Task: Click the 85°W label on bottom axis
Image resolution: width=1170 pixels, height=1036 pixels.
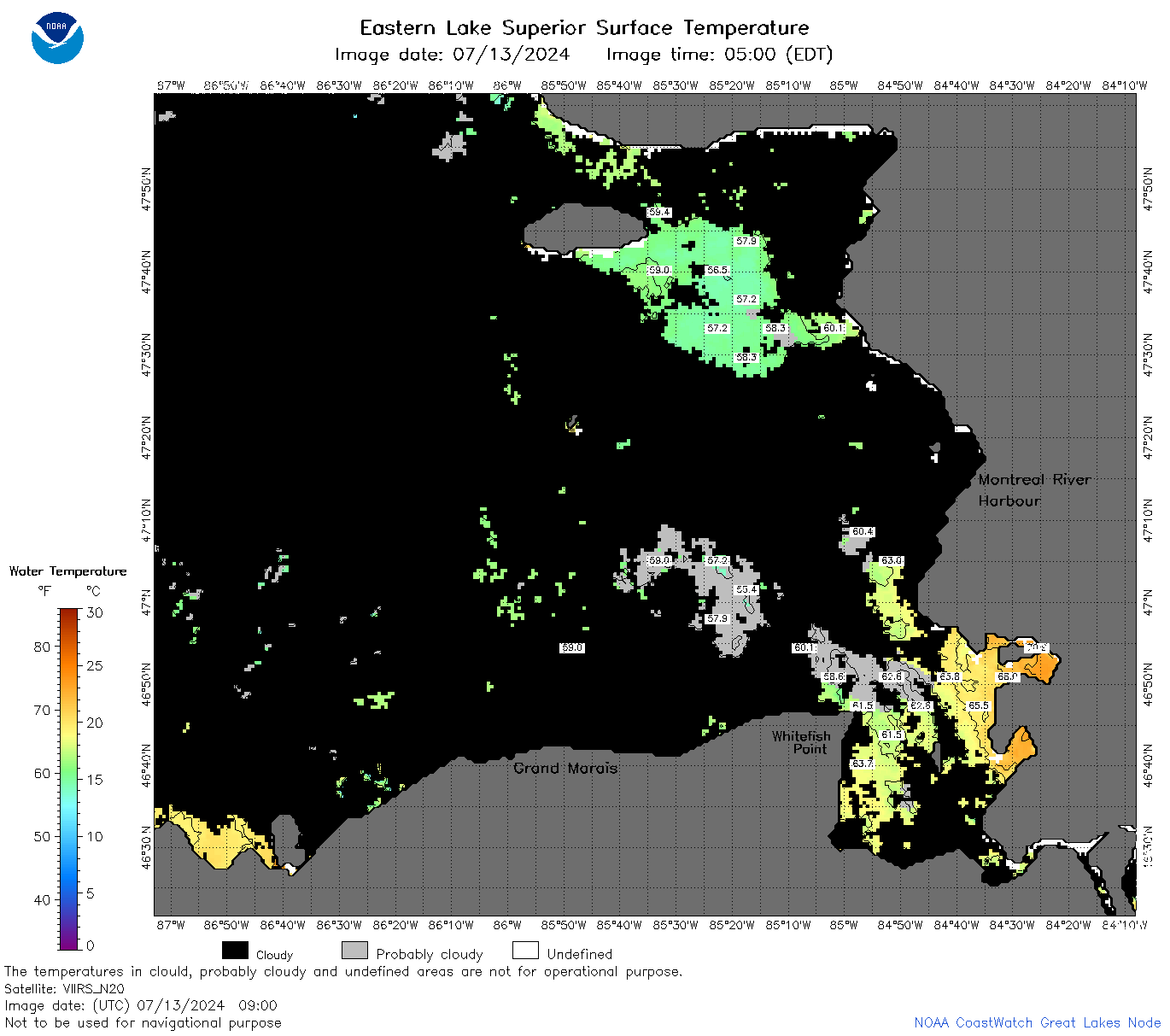Action: tap(844, 924)
